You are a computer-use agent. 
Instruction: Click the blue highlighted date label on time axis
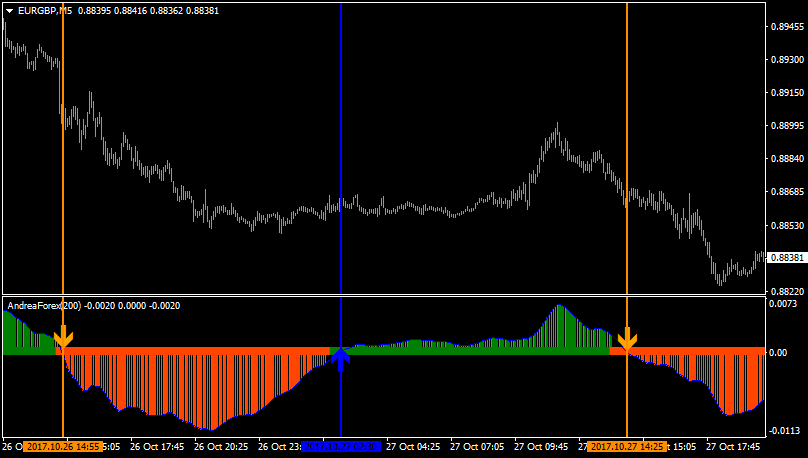(340, 447)
